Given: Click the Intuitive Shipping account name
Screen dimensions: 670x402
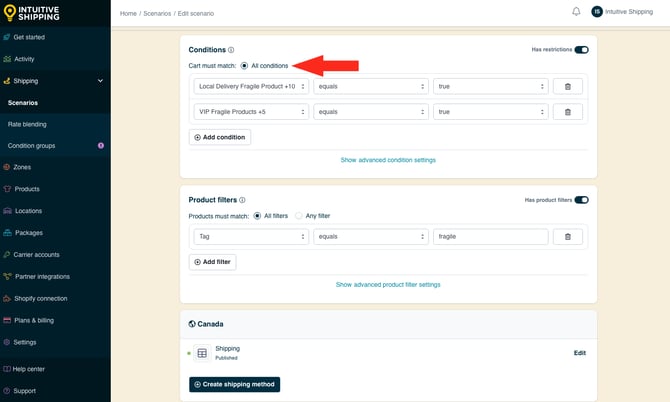Looking at the screenshot, I should click(x=629, y=12).
